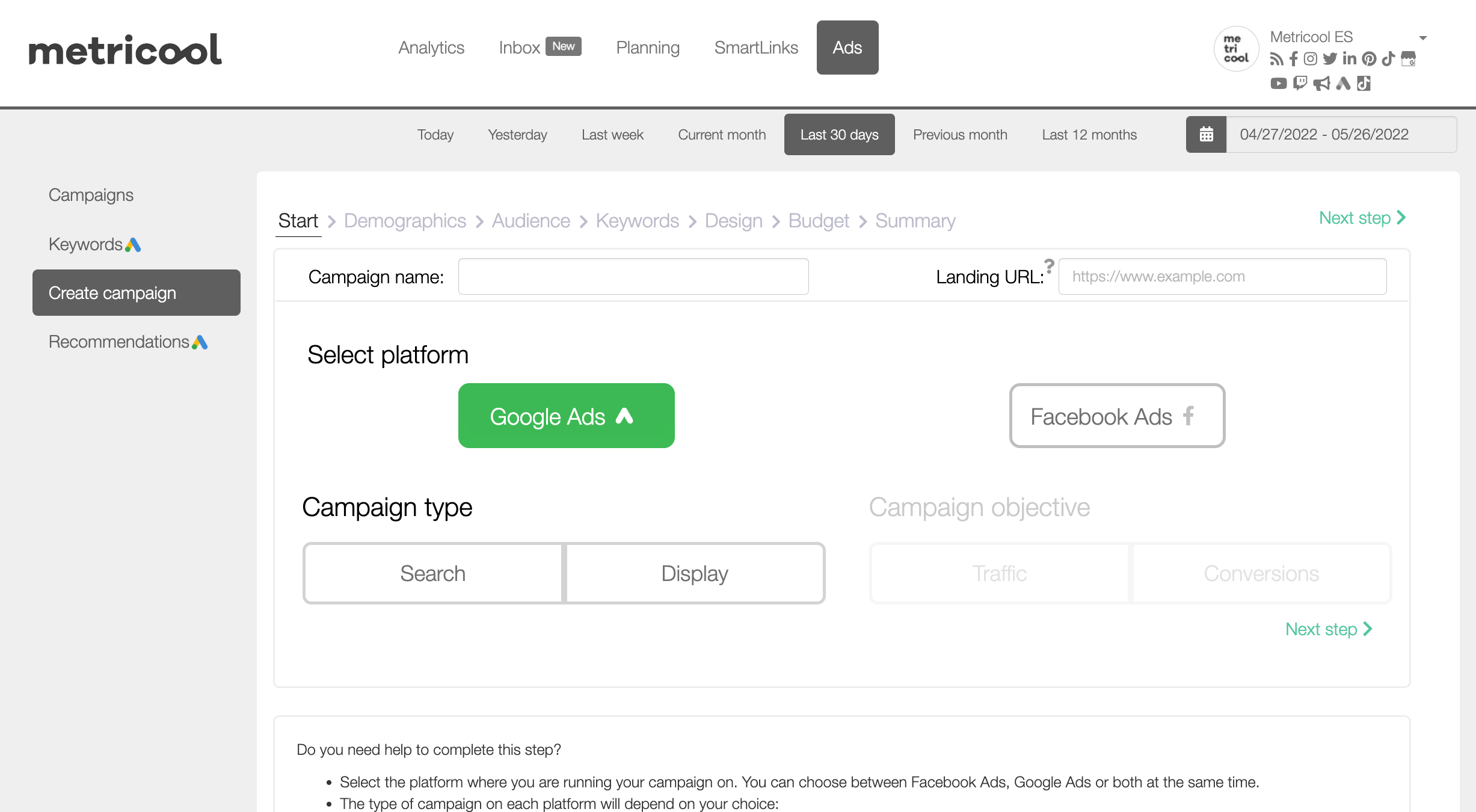Click the Instagram icon in account header
The image size is (1476, 812).
(1311, 59)
